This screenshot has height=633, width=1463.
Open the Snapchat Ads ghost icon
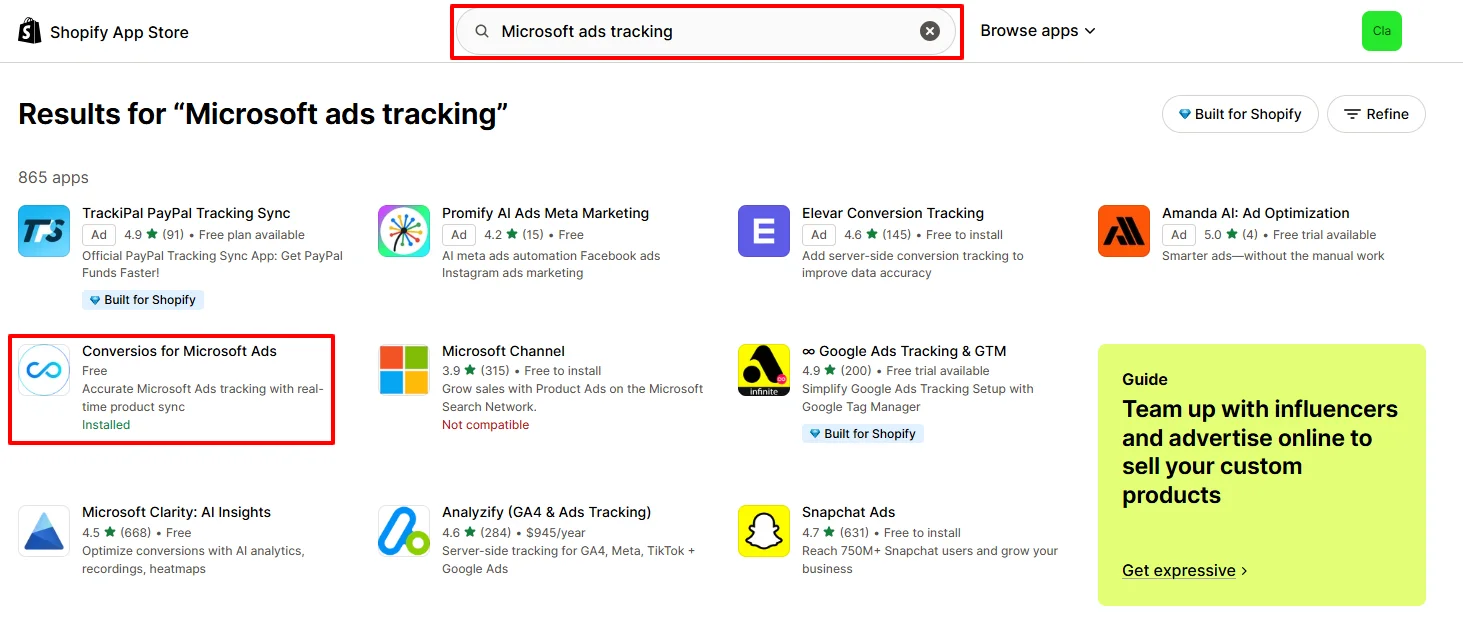pyautogui.click(x=763, y=531)
